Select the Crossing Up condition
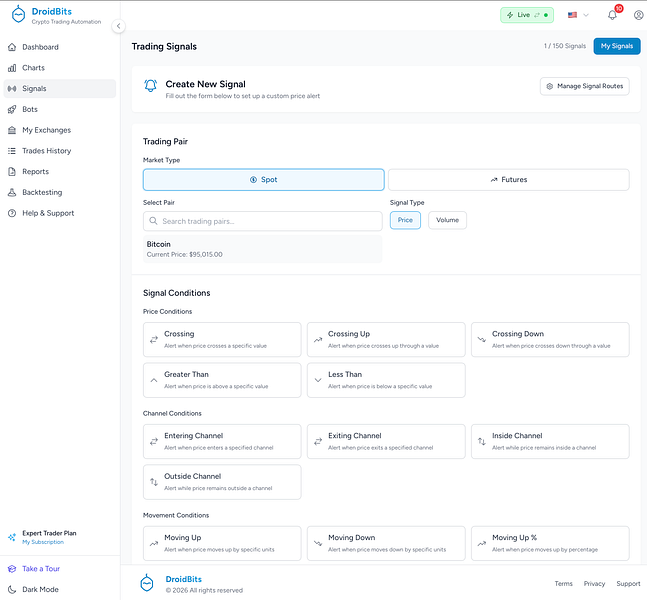647x600 pixels. point(386,340)
